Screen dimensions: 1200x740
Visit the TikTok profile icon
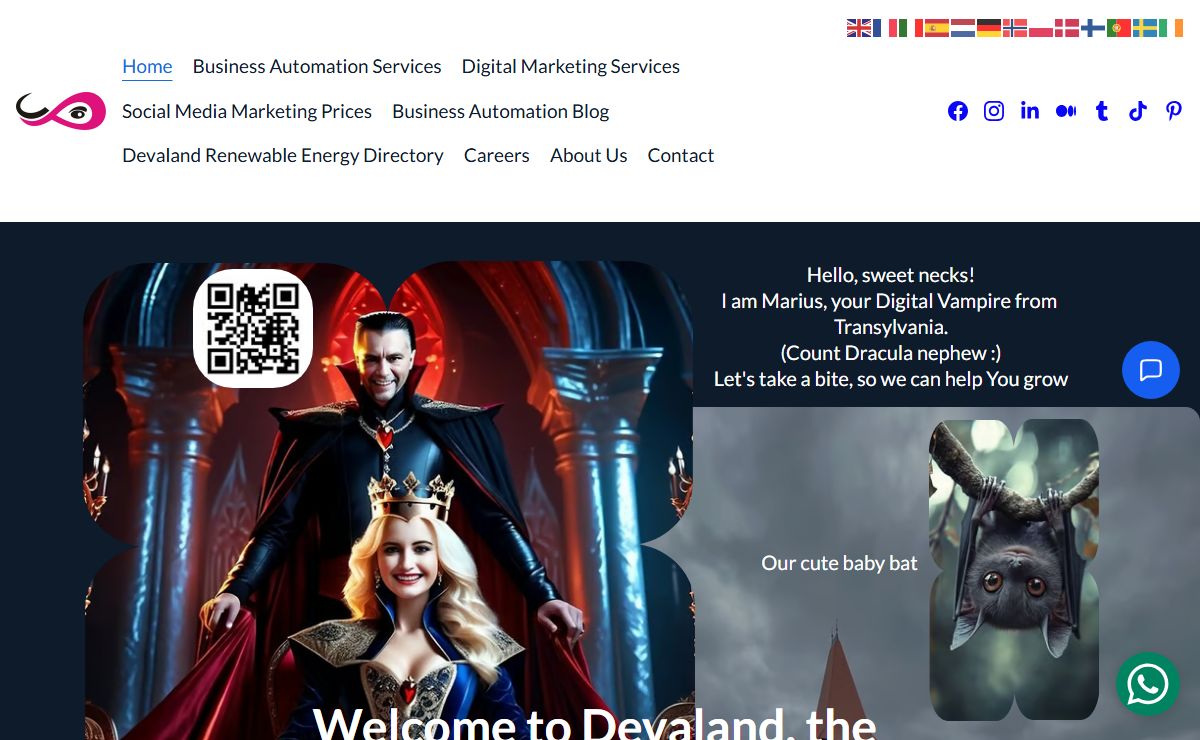click(1138, 111)
